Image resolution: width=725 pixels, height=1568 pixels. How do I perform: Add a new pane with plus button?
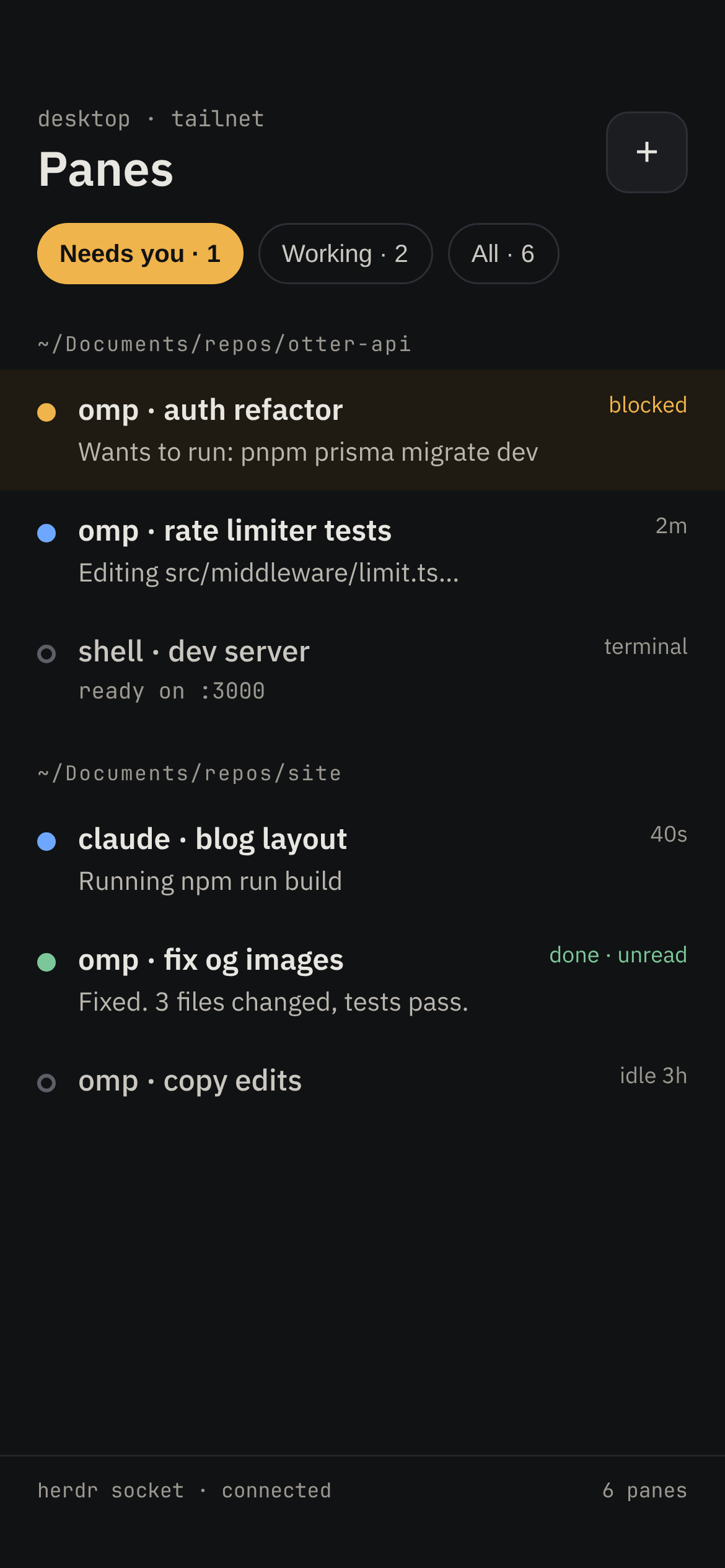click(x=646, y=152)
